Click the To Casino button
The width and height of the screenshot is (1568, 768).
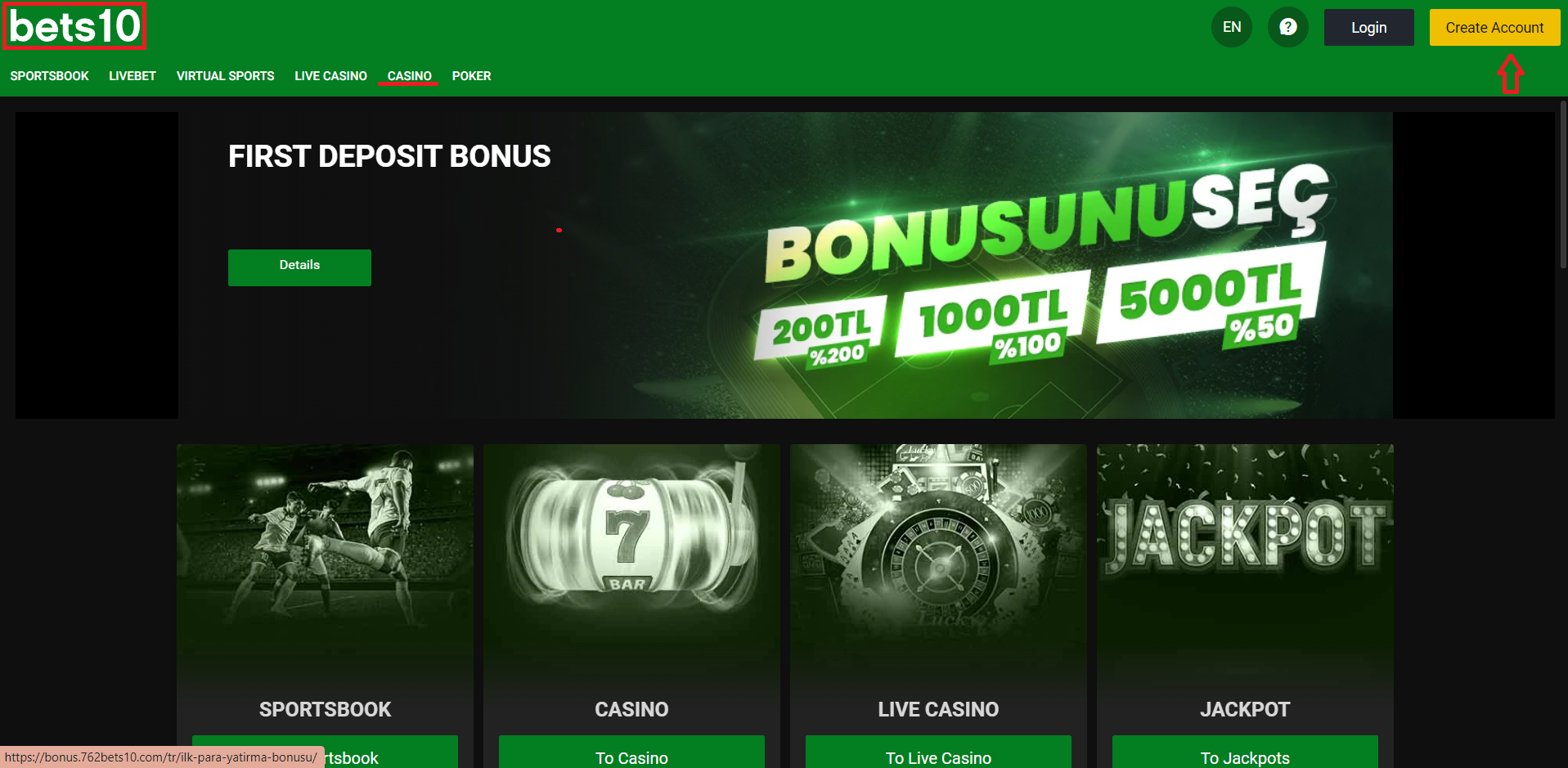point(631,753)
